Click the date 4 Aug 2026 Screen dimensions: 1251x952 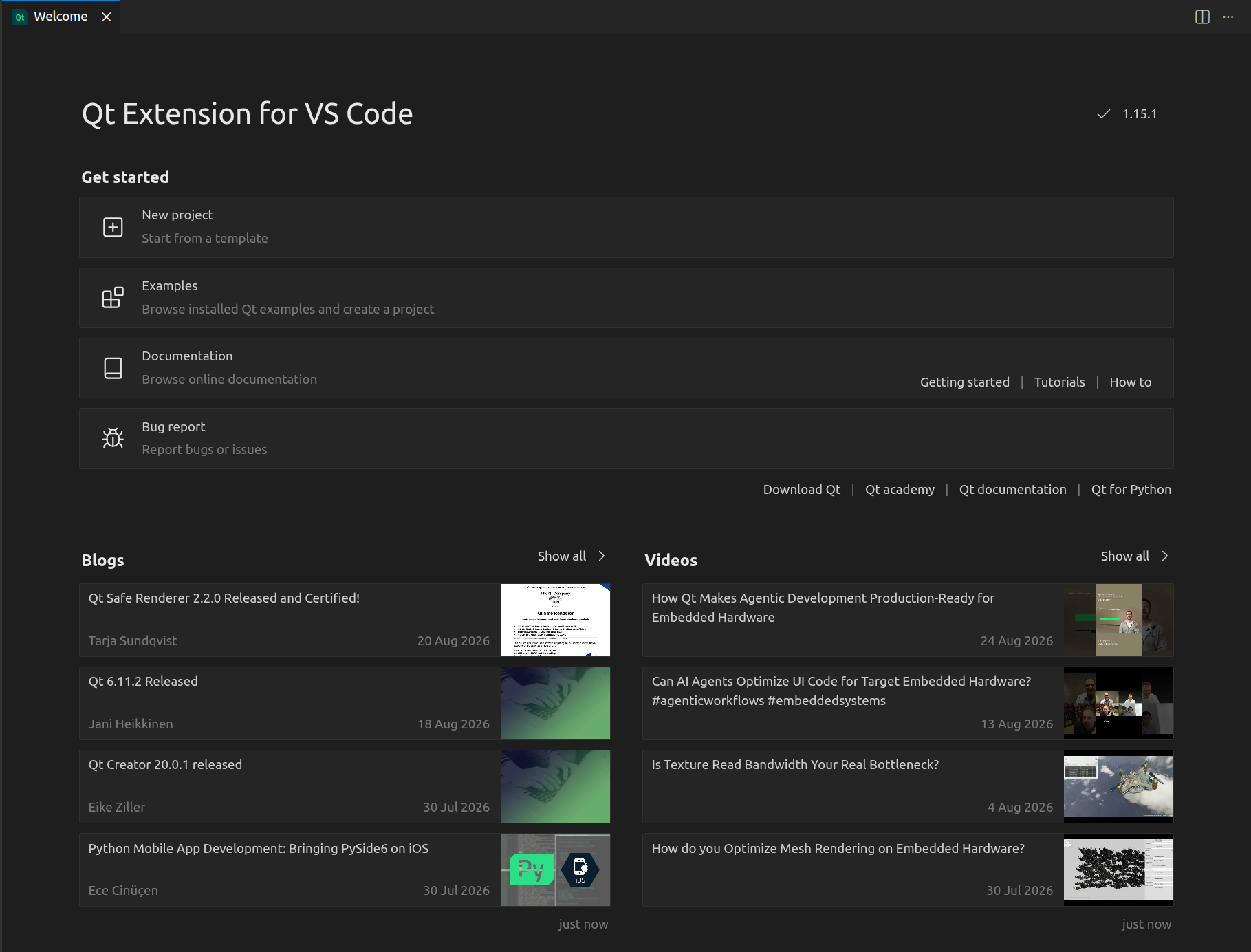tap(1021, 807)
